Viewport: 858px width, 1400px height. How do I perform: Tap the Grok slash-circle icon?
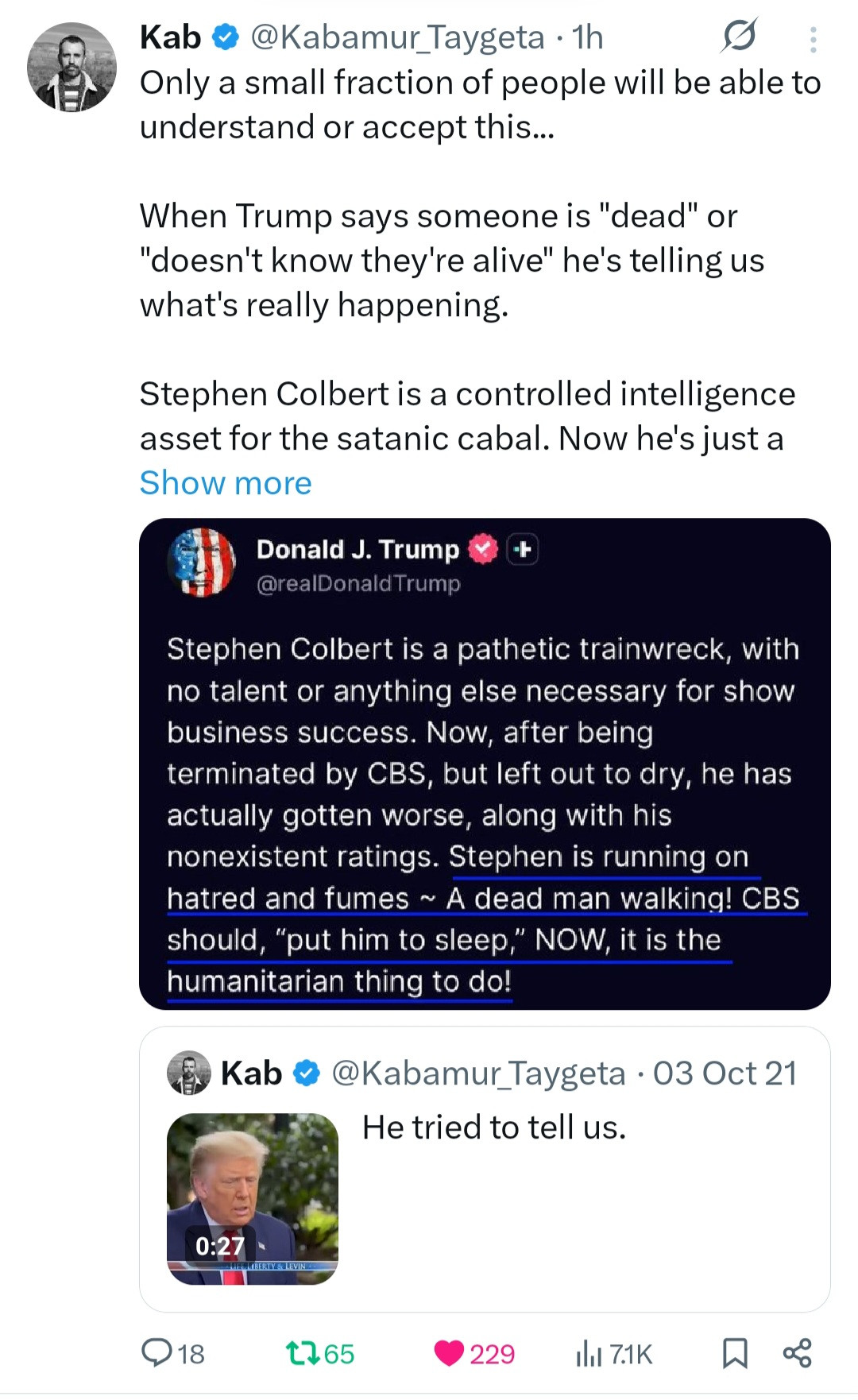point(739,37)
